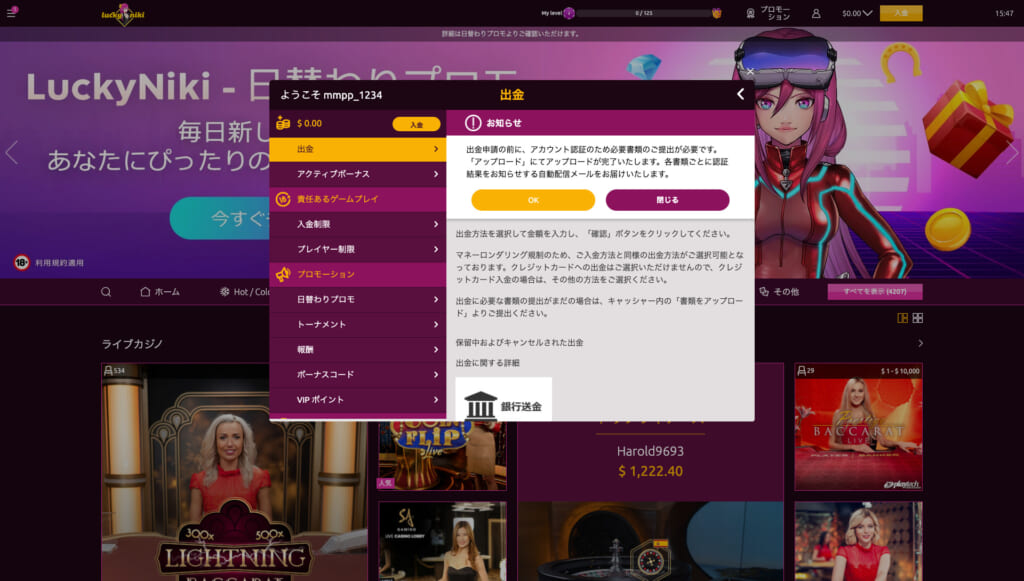
Task: Open the $0.00 balance dropdown
Action: tap(857, 13)
